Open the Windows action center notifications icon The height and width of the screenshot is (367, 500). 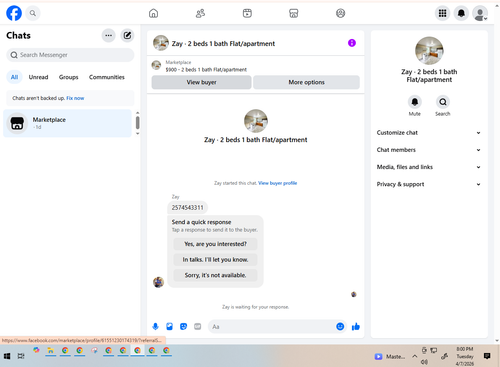(487, 356)
